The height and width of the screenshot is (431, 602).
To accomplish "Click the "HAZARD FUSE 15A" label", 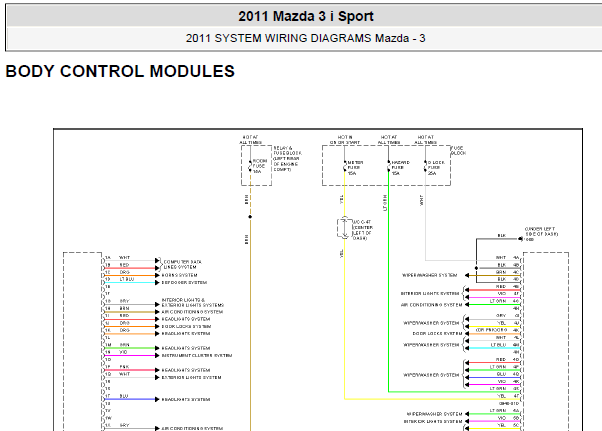I will (x=400, y=168).
